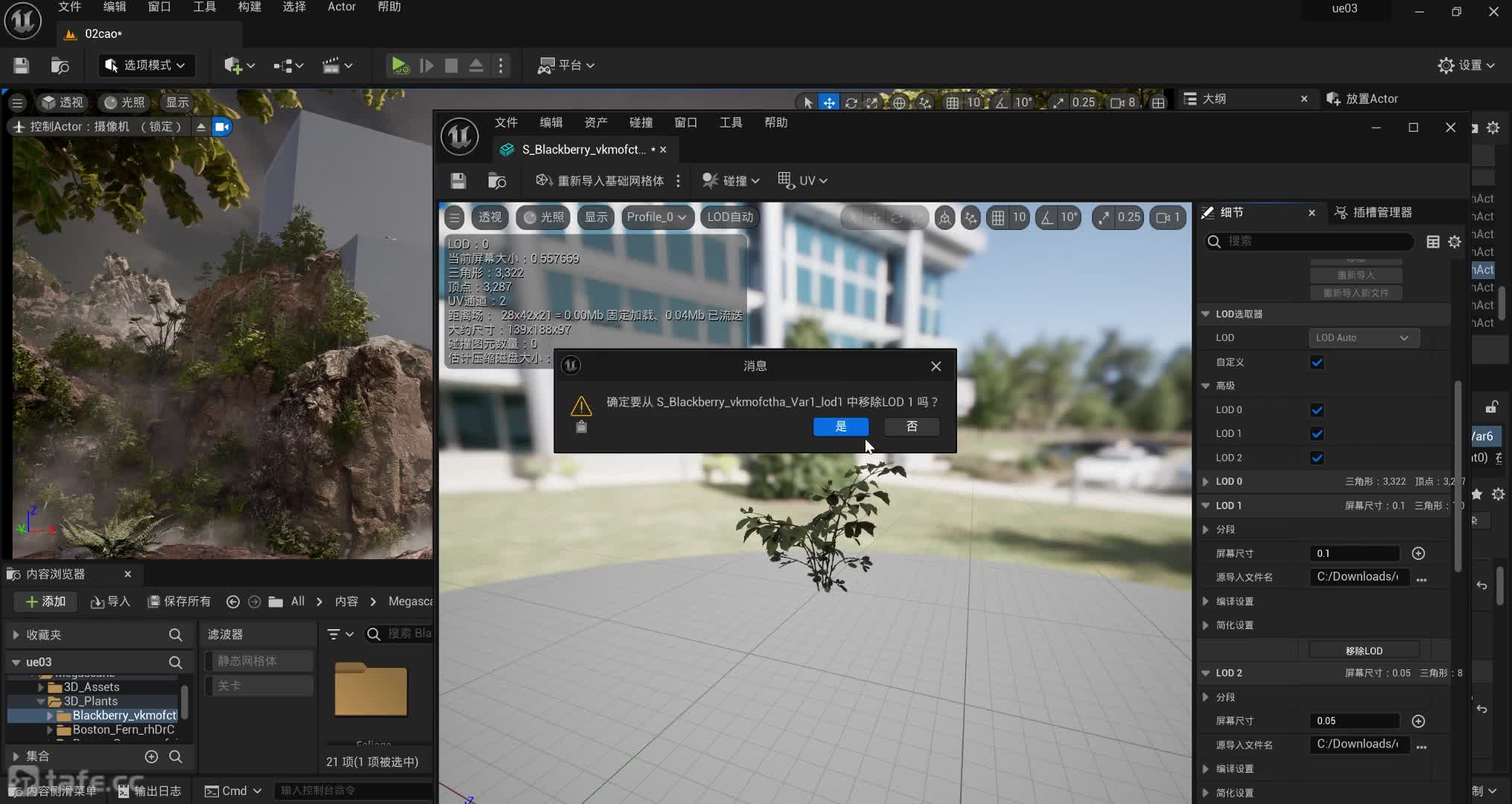Viewport: 1512px width, 804px height.
Task: Open the 选项模式 dropdown
Action: [x=146, y=66]
